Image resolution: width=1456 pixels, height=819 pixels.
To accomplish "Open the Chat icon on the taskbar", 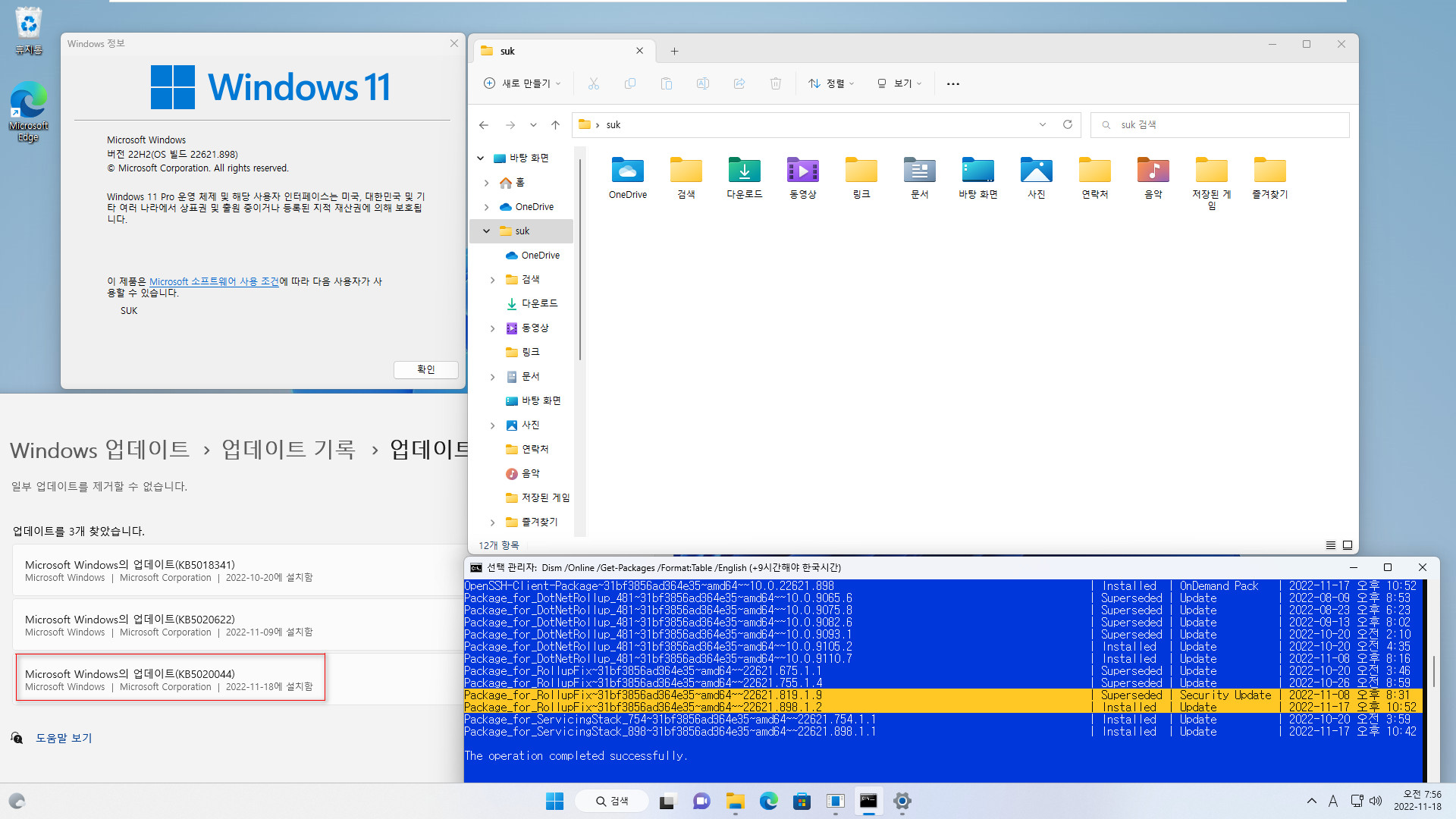I will [701, 801].
